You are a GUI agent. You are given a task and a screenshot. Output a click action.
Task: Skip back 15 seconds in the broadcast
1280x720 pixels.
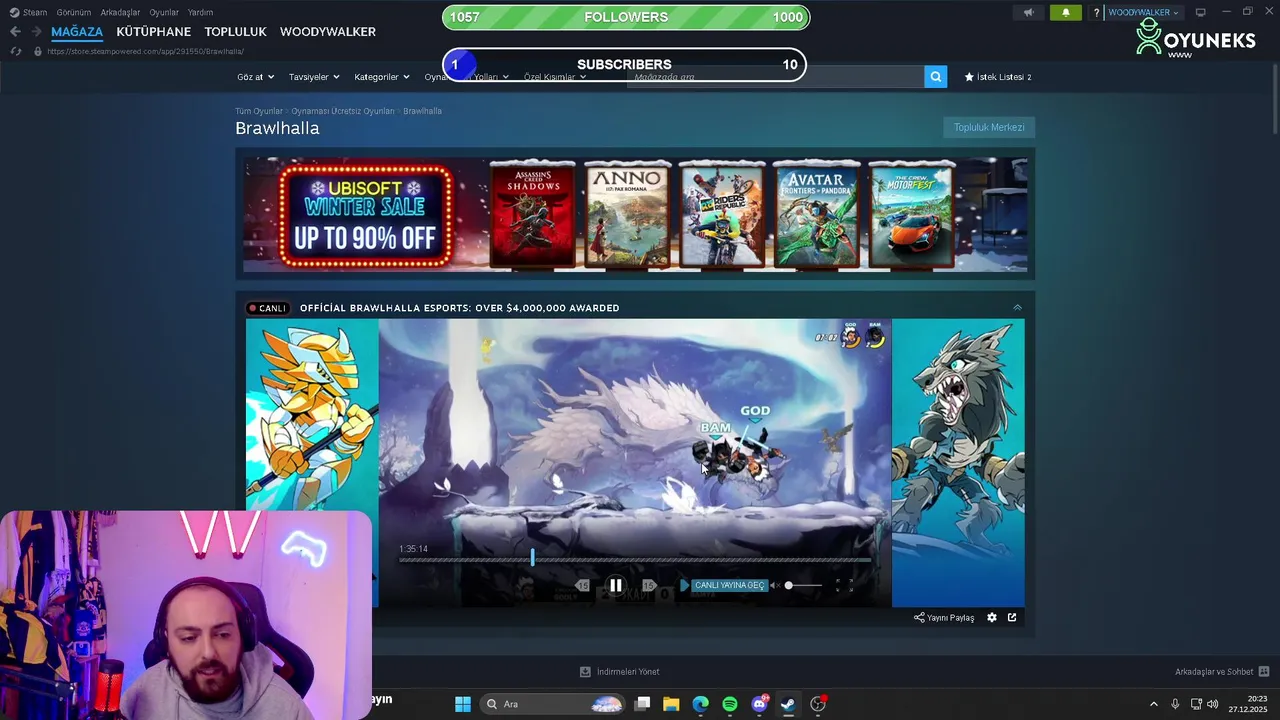point(582,585)
